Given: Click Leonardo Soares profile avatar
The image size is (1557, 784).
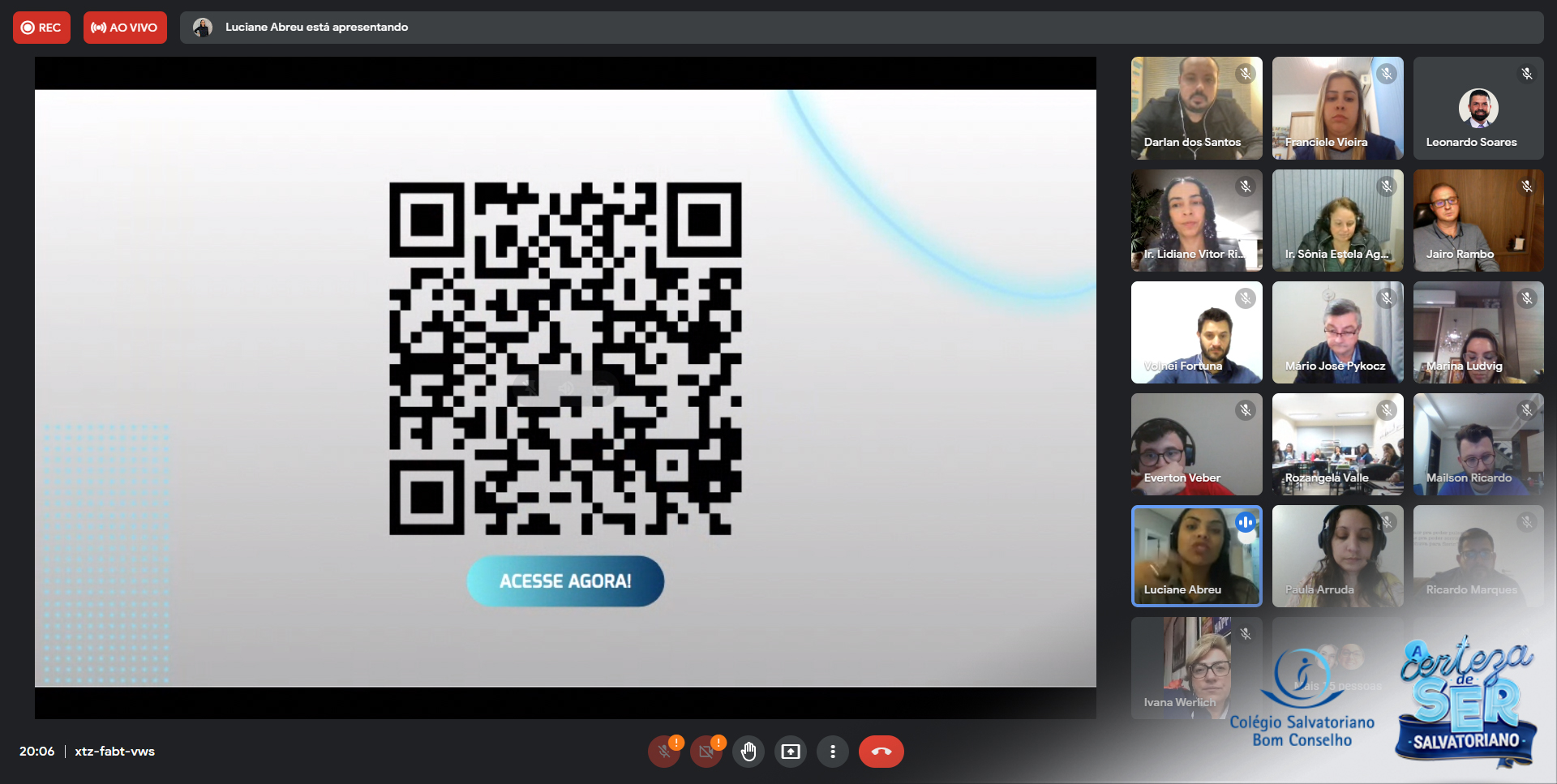Looking at the screenshot, I should click(x=1478, y=108).
